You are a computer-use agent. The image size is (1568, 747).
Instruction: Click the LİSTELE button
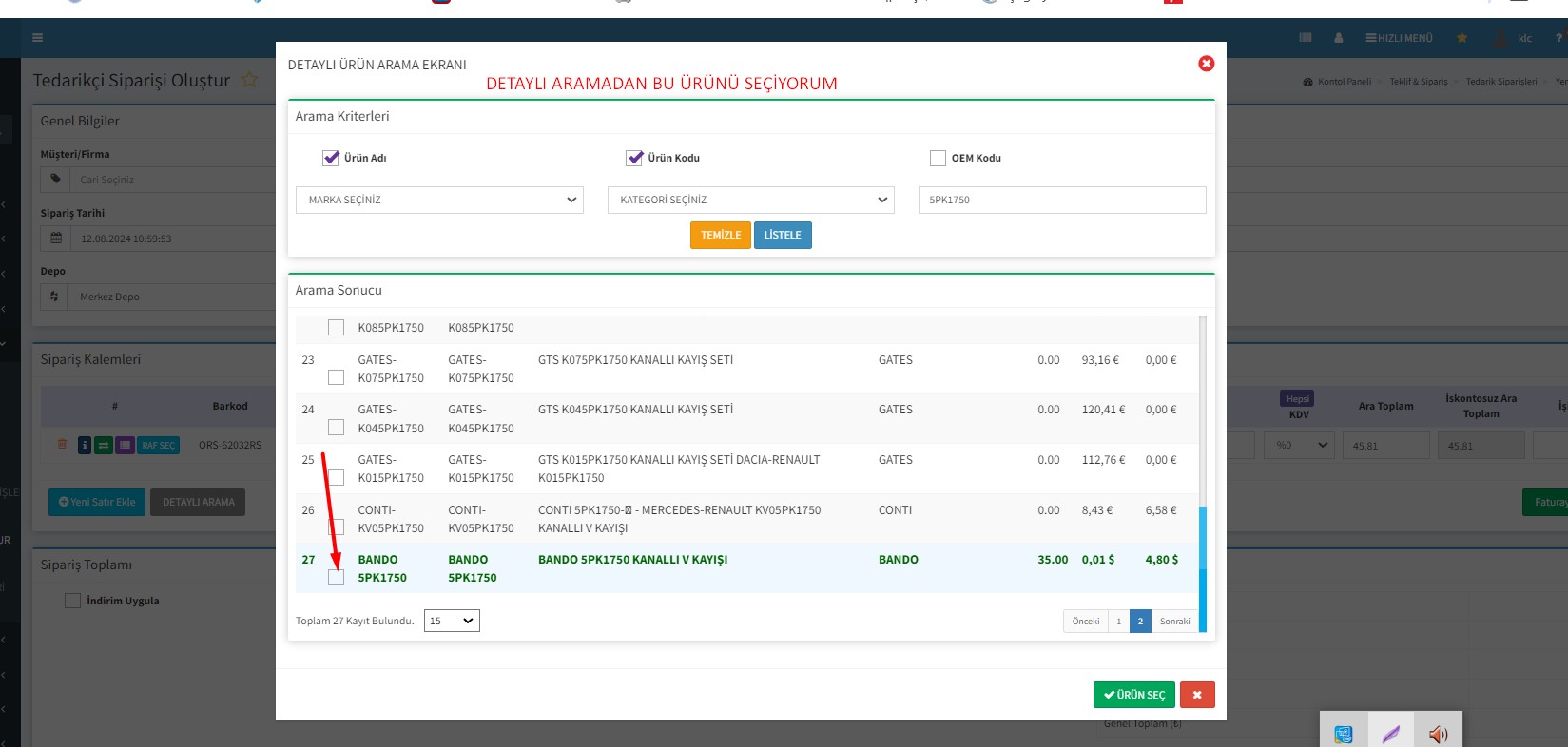(783, 235)
